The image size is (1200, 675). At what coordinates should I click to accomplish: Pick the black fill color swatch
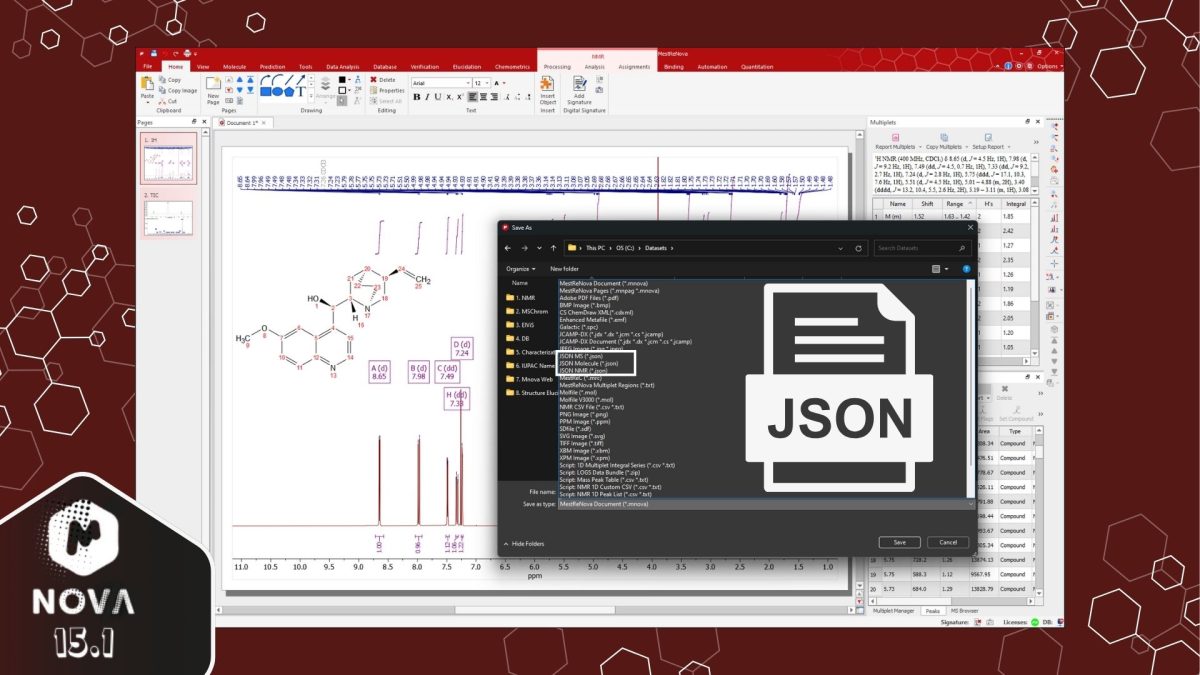point(341,79)
